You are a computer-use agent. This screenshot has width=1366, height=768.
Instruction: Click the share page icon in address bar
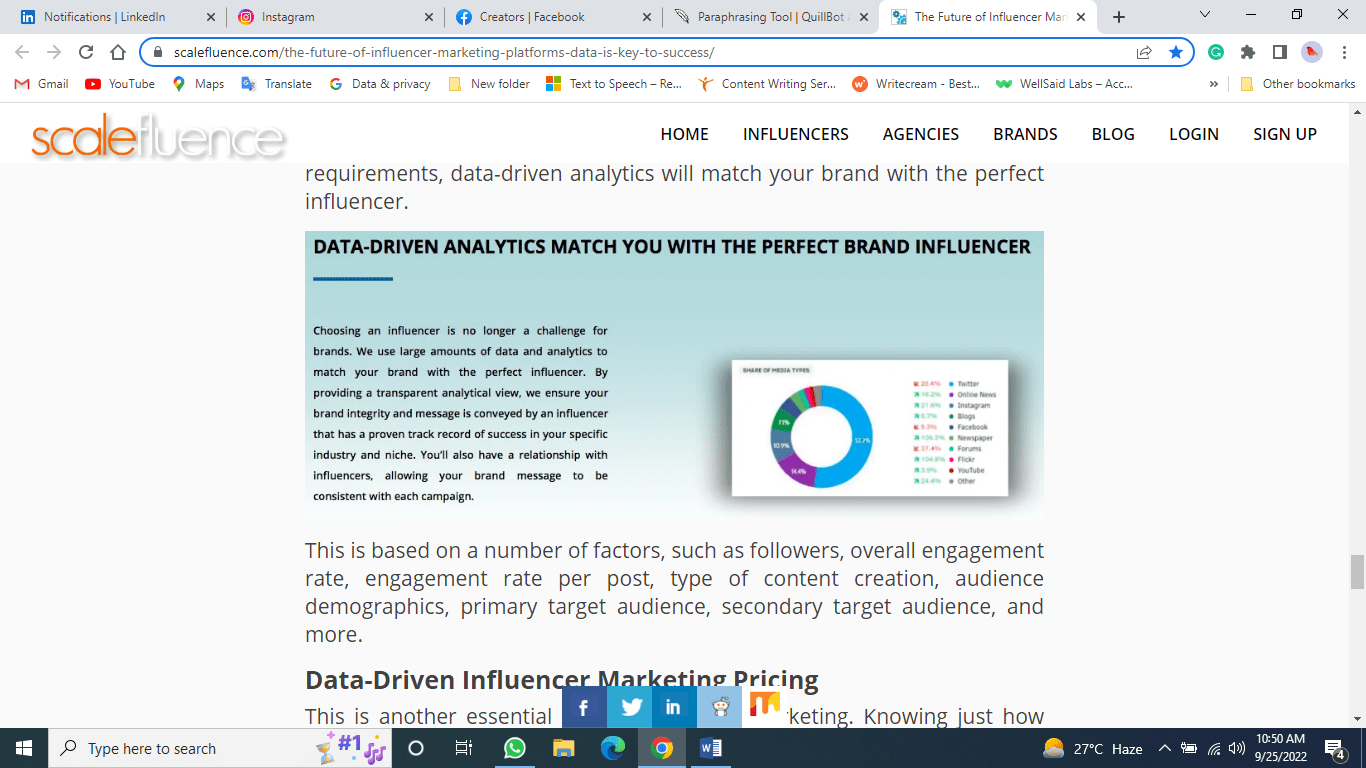tap(1144, 52)
